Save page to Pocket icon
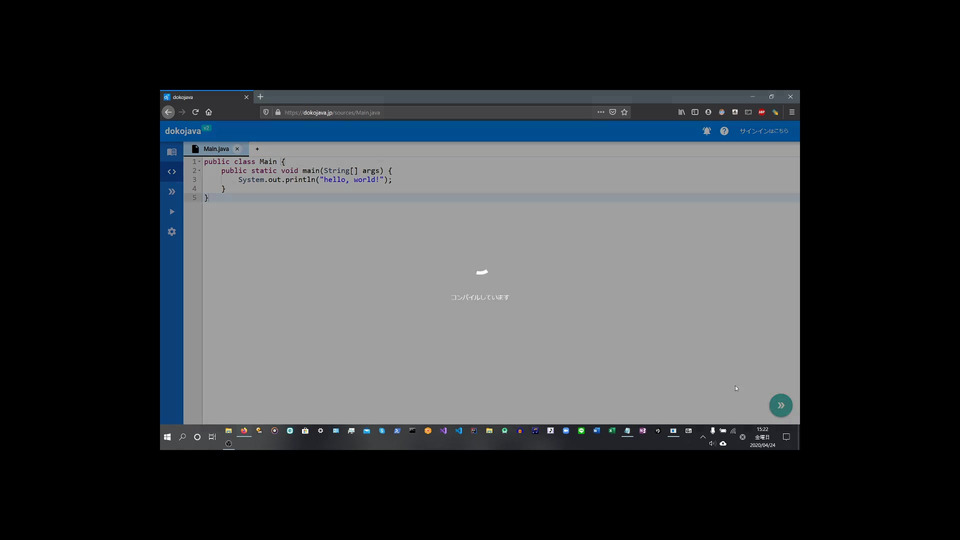960x540 pixels. click(612, 112)
